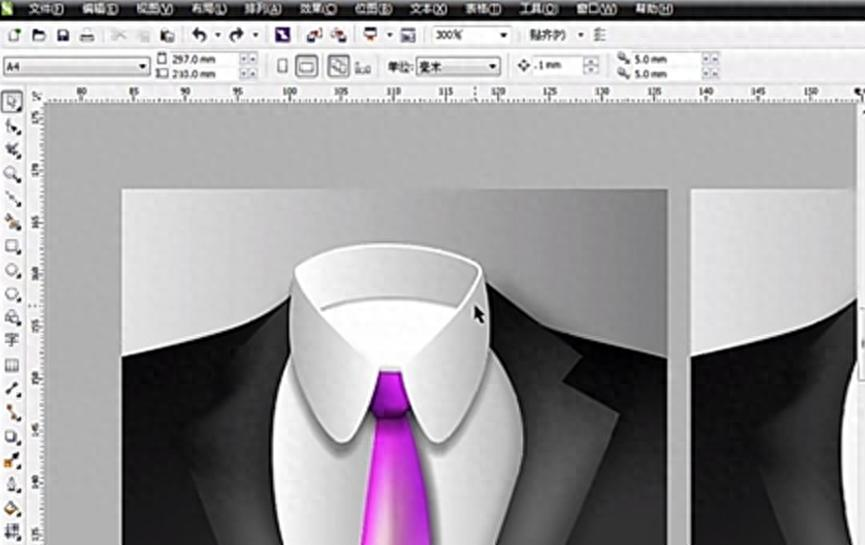Select the Zoom magnifier tool
Viewport: 865px width, 545px height.
tap(13, 174)
